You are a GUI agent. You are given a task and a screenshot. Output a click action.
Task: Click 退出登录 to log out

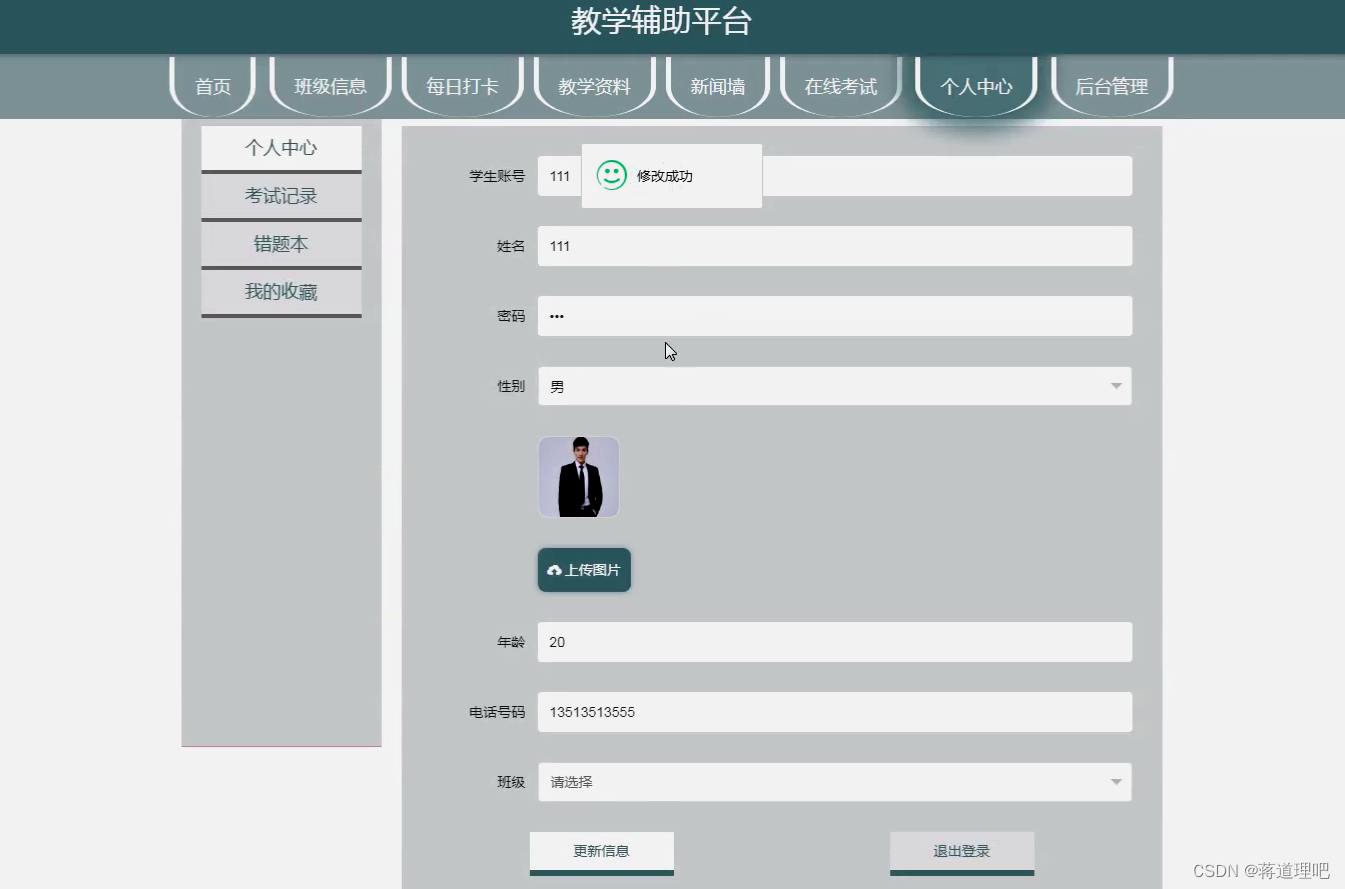961,849
